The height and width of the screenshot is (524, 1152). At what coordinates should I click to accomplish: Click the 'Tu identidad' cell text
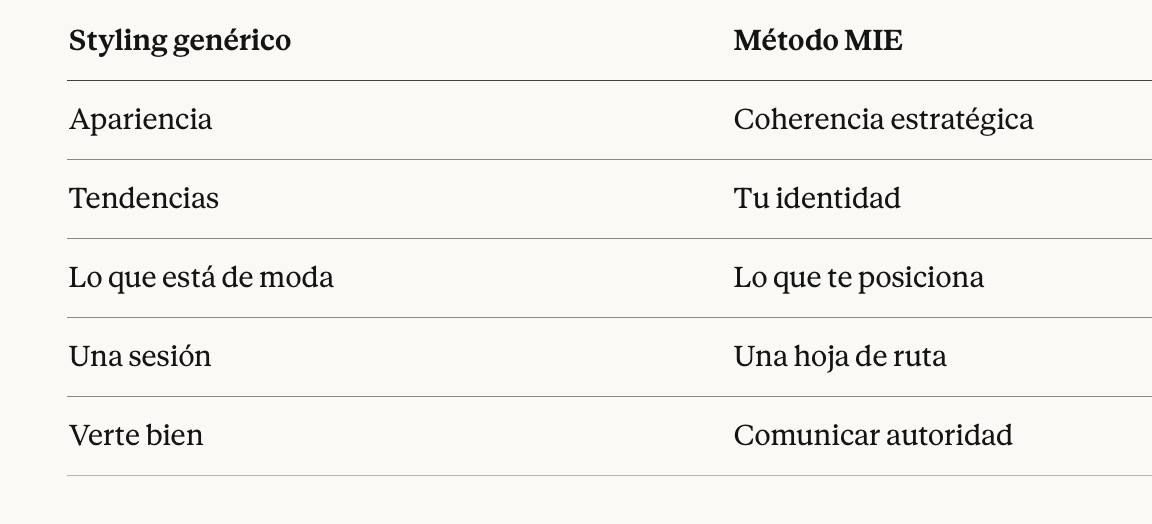(x=816, y=199)
